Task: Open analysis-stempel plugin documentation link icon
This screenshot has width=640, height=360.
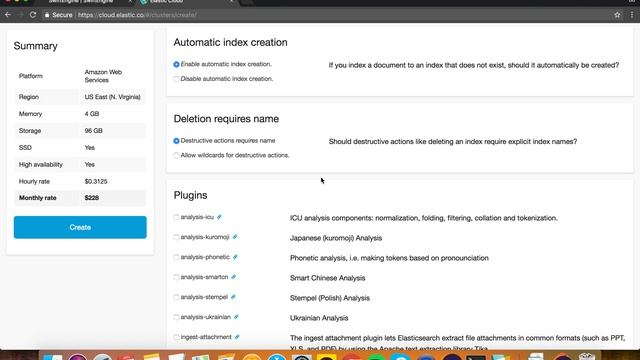Action: point(233,297)
